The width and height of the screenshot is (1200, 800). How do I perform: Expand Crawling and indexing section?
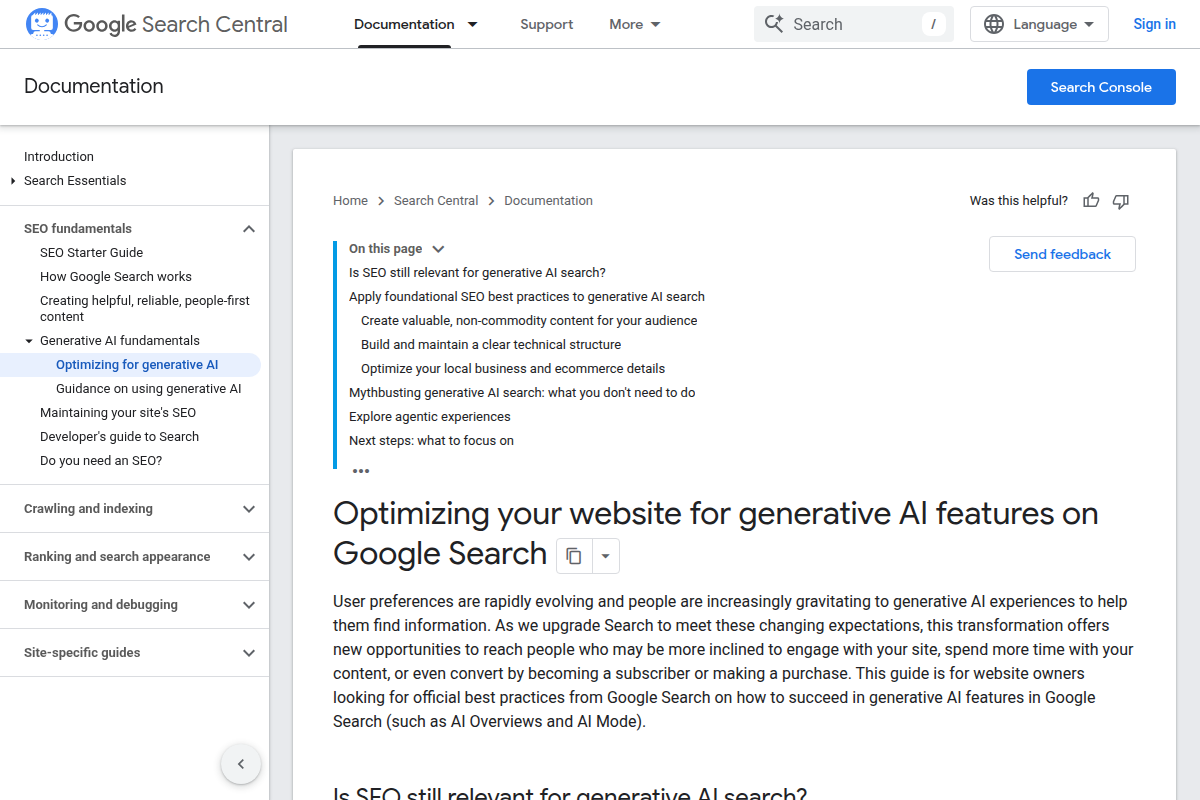pos(249,509)
